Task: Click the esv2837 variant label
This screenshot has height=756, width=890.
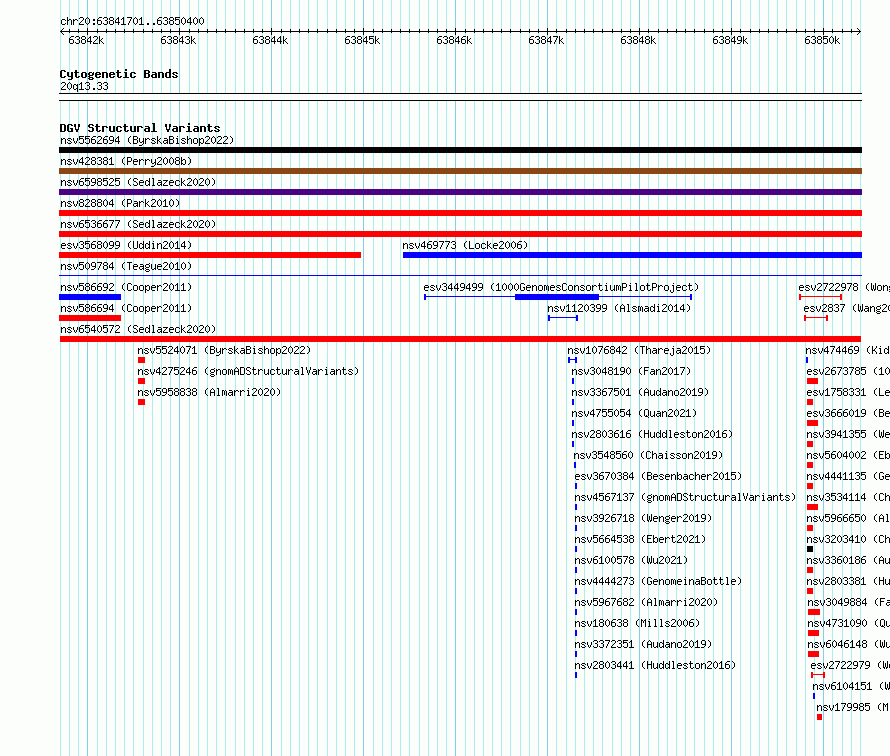Action: pyautogui.click(x=846, y=308)
